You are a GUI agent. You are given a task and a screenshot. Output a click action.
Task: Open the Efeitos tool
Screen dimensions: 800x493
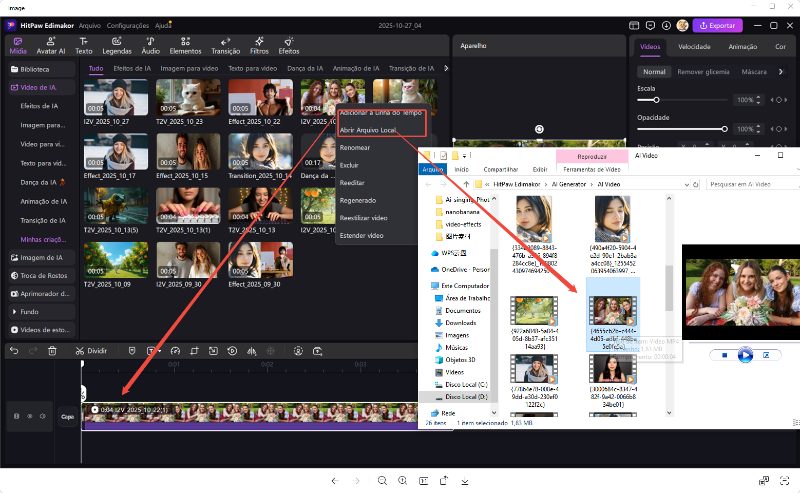tap(289, 45)
